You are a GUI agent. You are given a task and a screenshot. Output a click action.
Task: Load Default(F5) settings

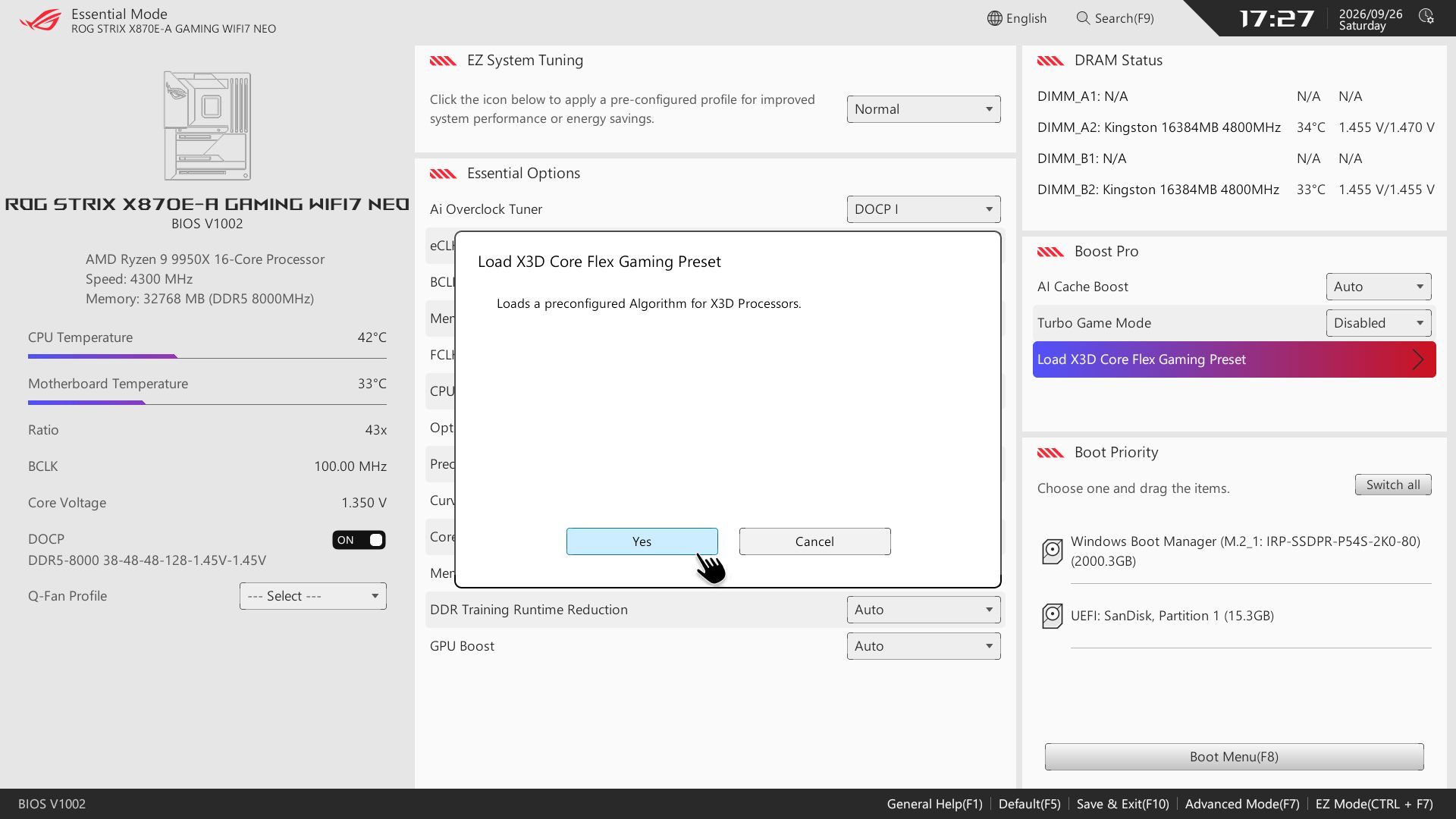pyautogui.click(x=1029, y=804)
